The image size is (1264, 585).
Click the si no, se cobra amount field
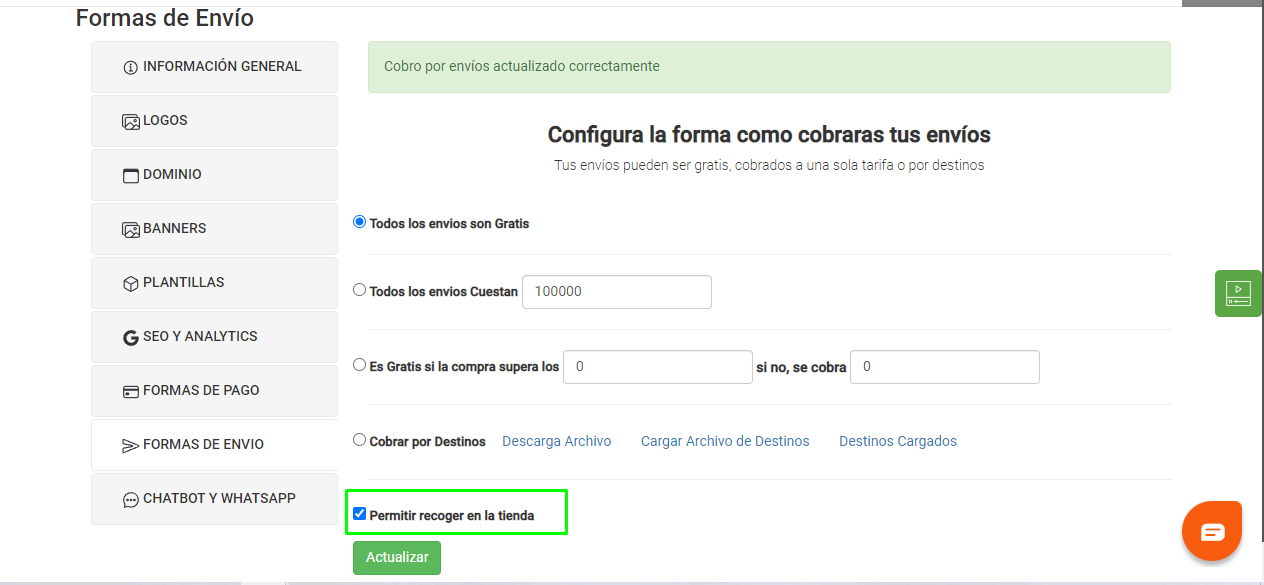[943, 366]
